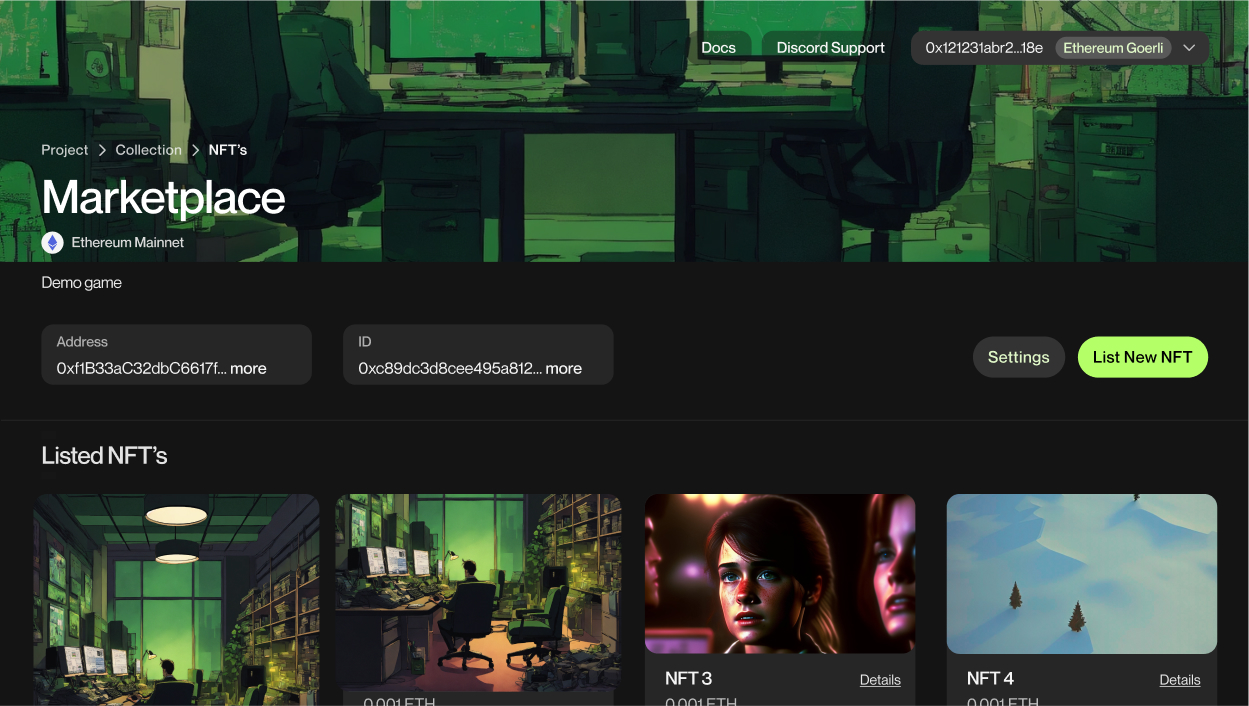This screenshot has width=1249, height=706.
Task: Expand the wallet account dropdown arrow
Action: tap(1189, 47)
